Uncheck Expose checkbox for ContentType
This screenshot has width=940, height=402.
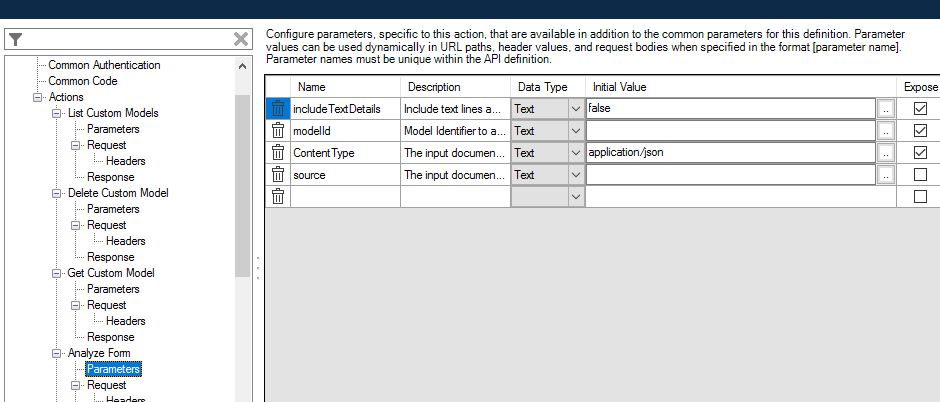coord(920,152)
